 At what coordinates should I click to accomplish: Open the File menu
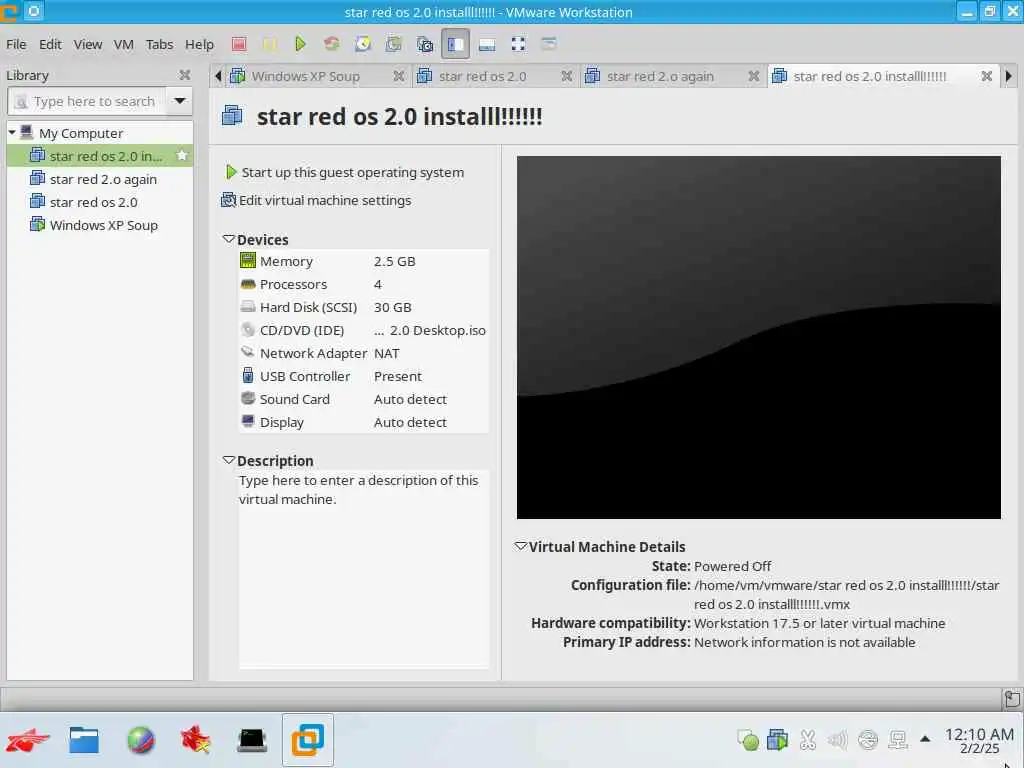click(x=16, y=44)
